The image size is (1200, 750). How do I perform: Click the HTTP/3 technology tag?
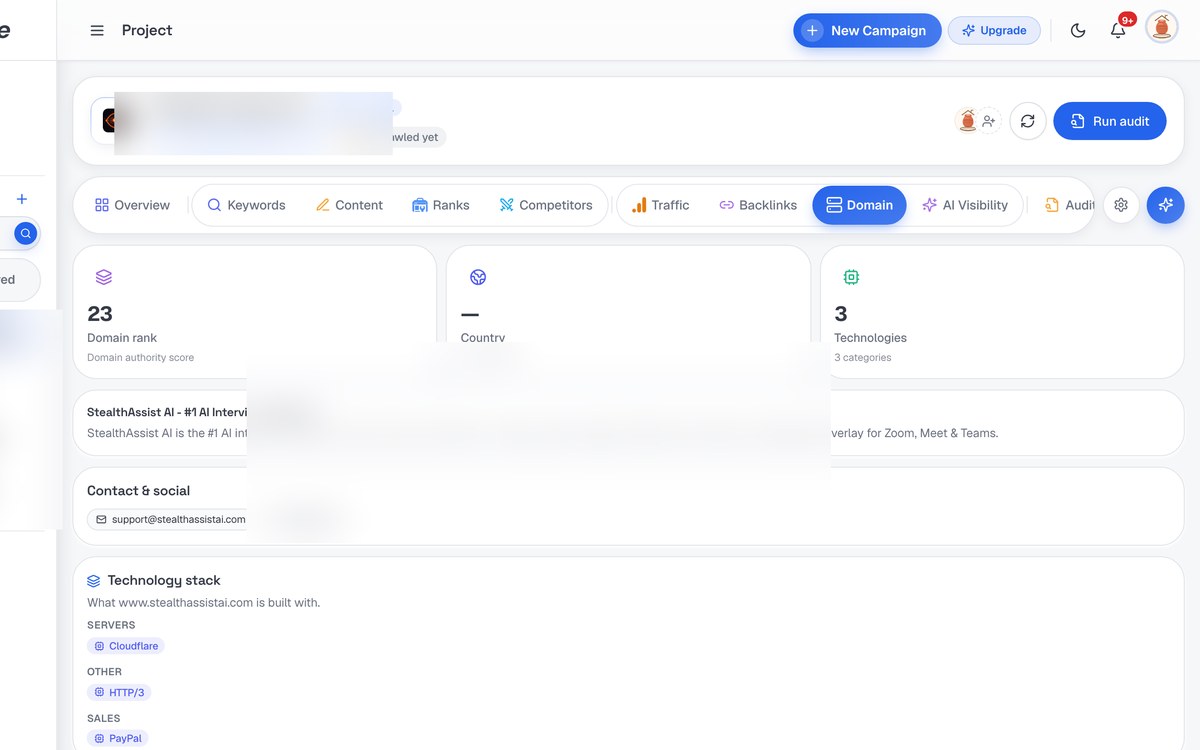click(120, 692)
